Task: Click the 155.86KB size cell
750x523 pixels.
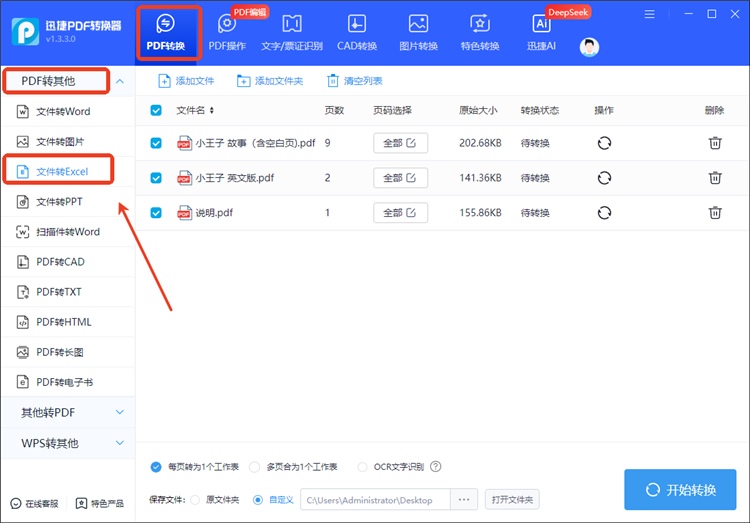Action: pos(480,212)
